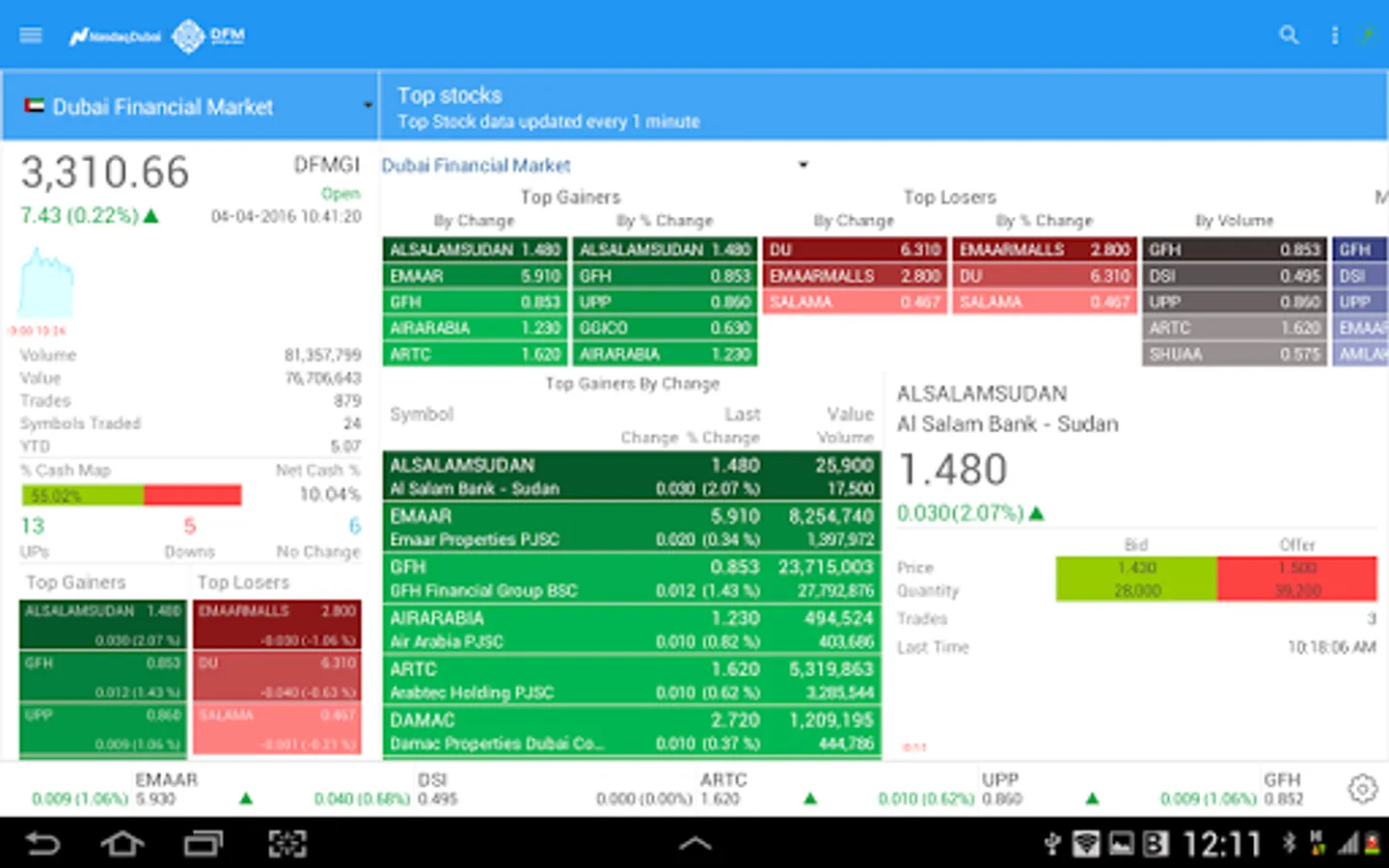Tap the battery icon in status bar

point(1373,845)
